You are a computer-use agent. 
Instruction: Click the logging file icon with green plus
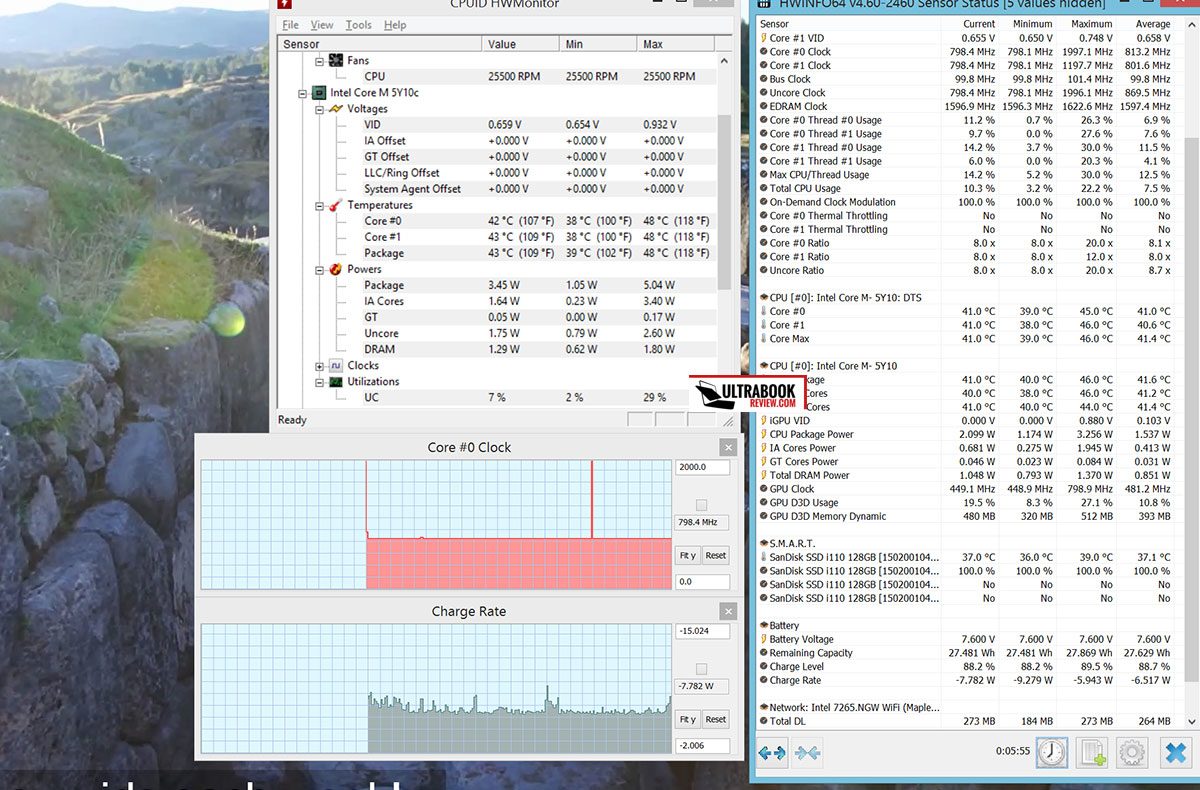point(1091,752)
